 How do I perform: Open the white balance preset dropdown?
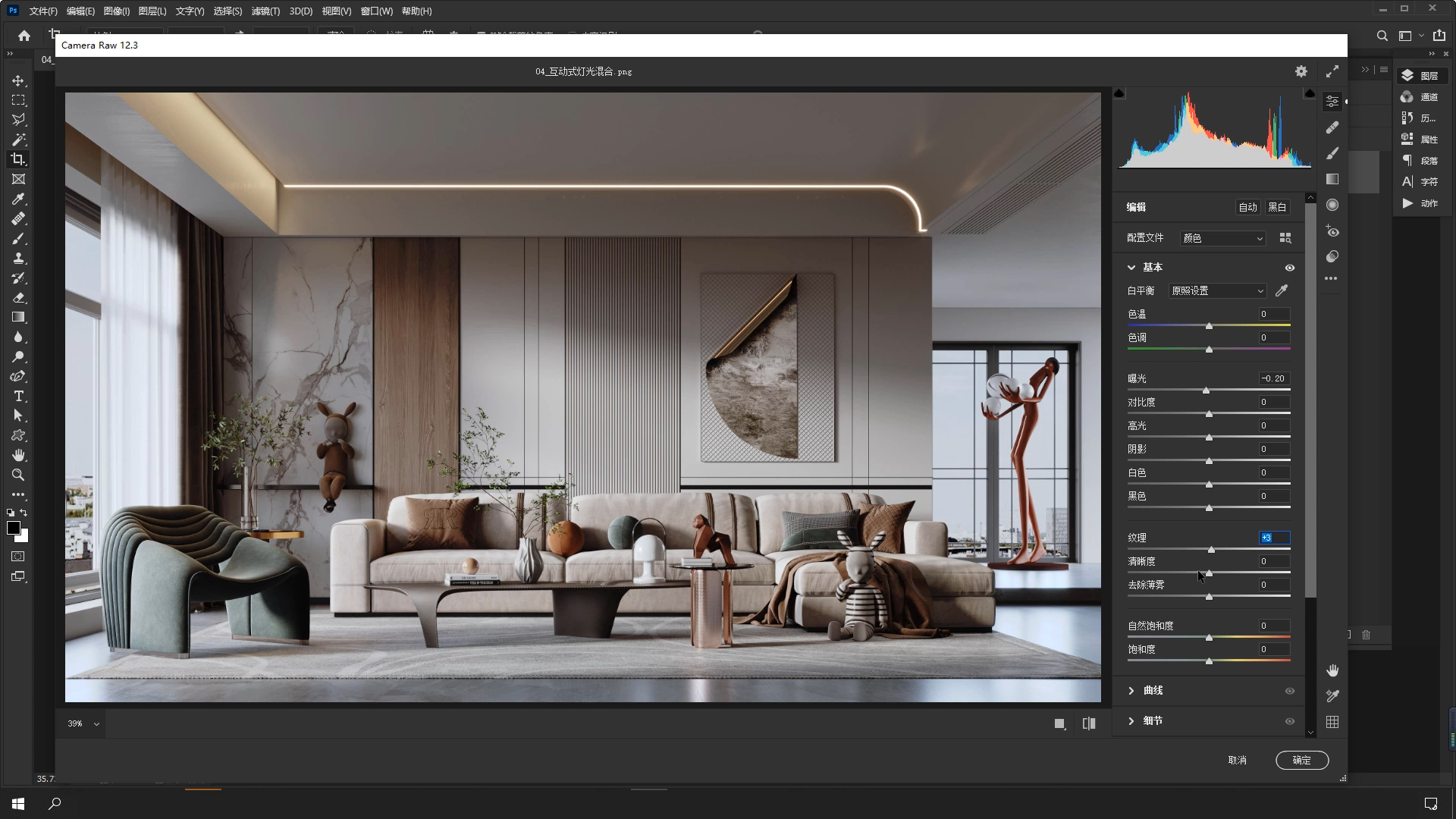point(1217,290)
